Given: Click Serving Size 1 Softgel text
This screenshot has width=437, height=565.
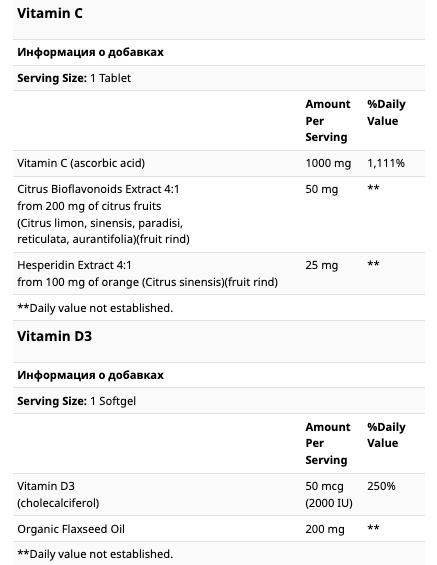Looking at the screenshot, I should [x=76, y=401].
